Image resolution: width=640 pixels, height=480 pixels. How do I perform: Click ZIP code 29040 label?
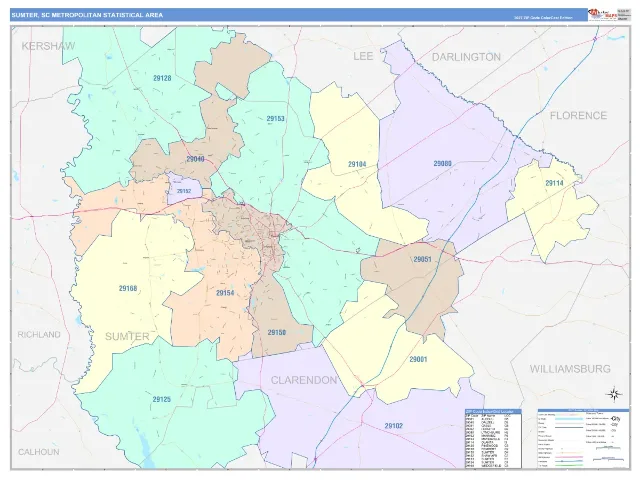pos(195,159)
